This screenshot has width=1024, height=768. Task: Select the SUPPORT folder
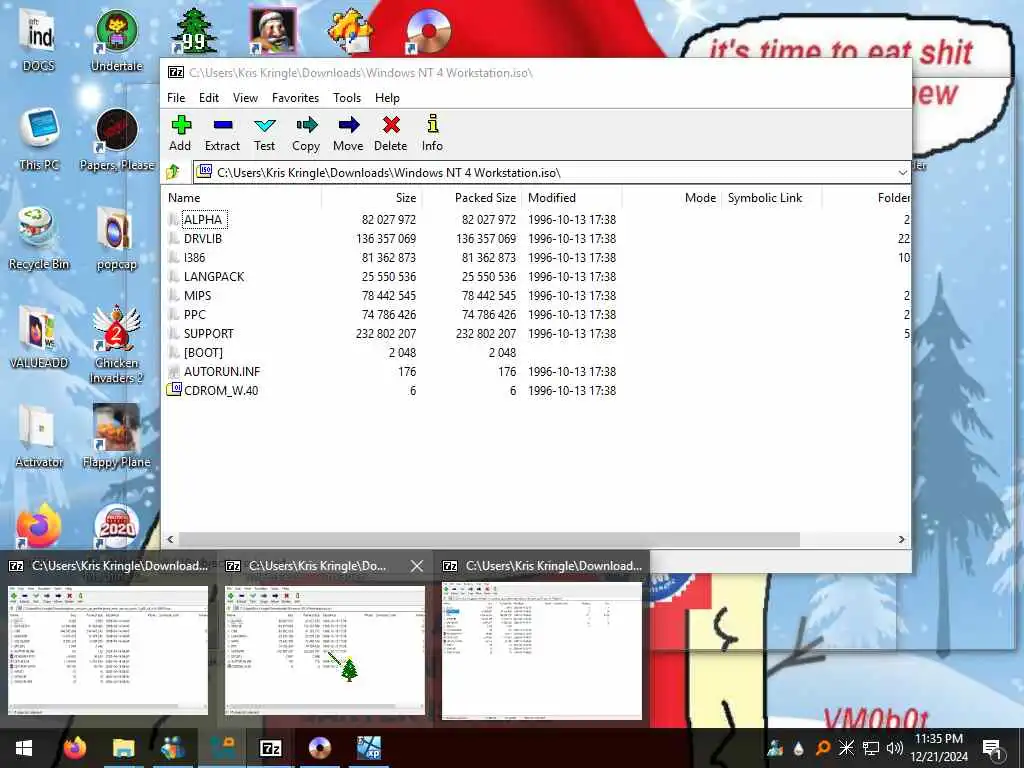208,333
